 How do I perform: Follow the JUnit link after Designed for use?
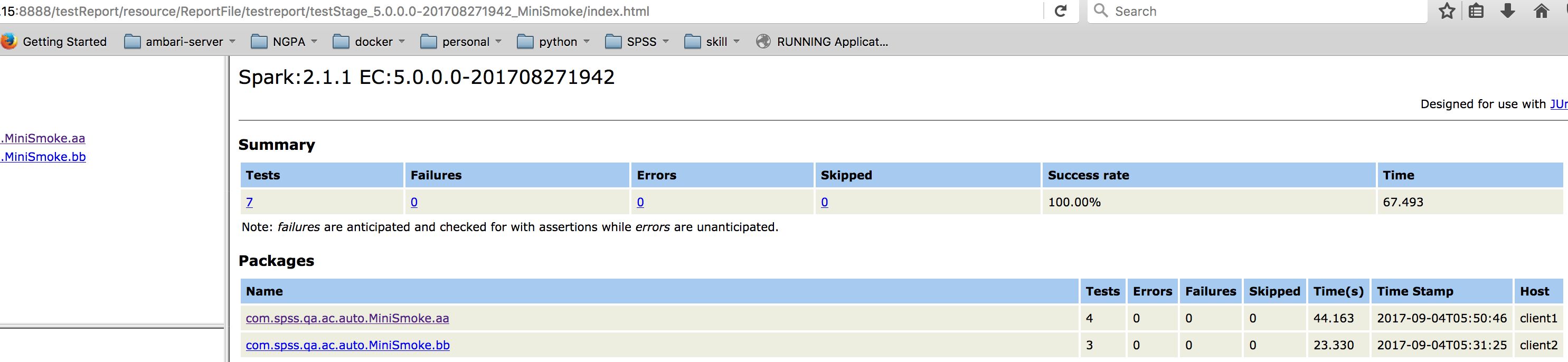1558,104
